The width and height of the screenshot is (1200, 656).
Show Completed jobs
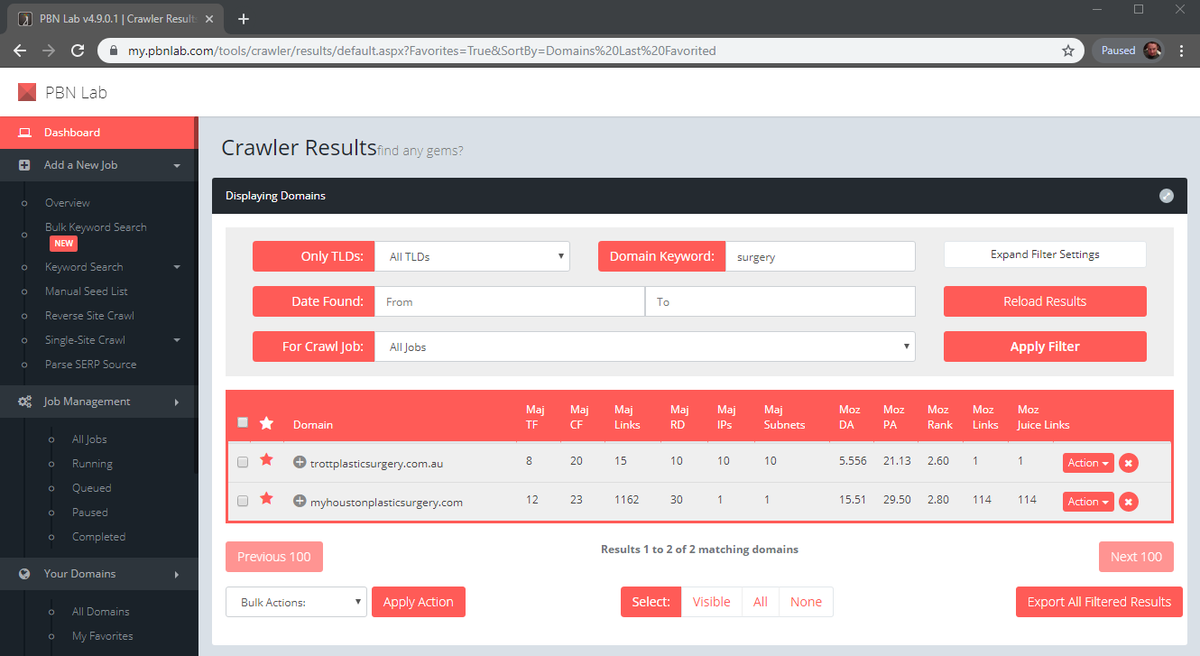coord(99,537)
